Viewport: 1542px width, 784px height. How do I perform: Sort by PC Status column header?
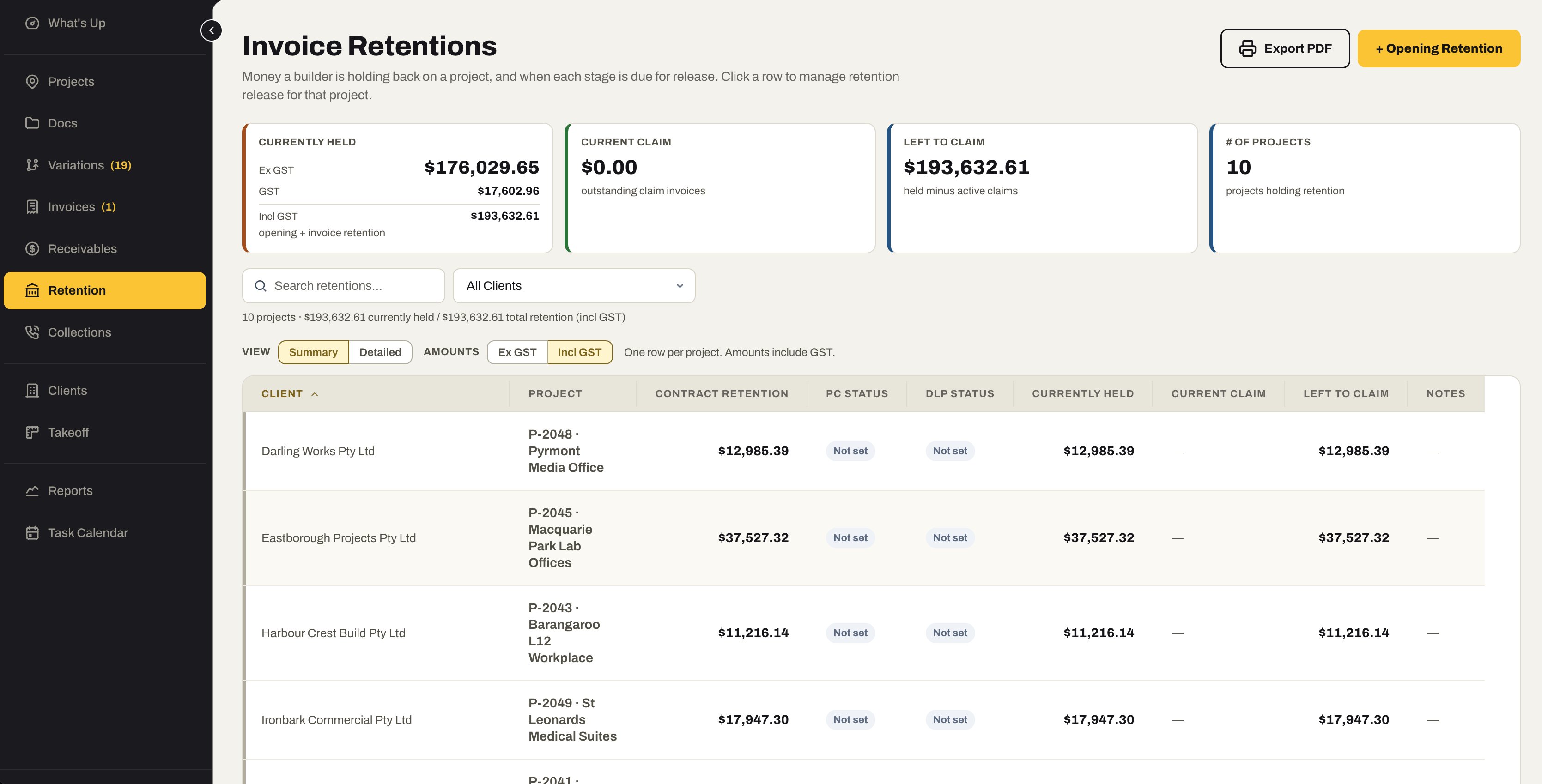tap(856, 394)
